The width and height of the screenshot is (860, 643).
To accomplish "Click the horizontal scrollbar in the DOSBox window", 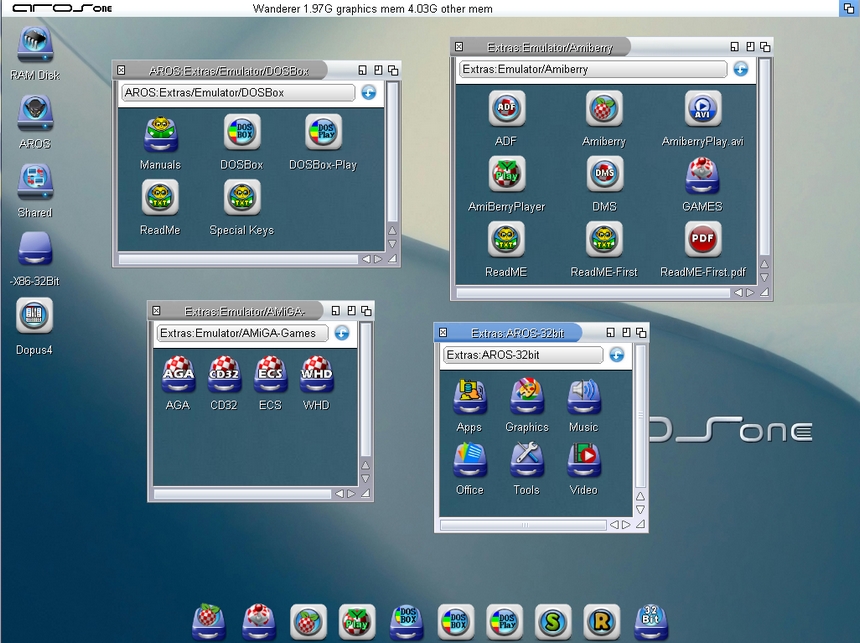I will coord(237,259).
